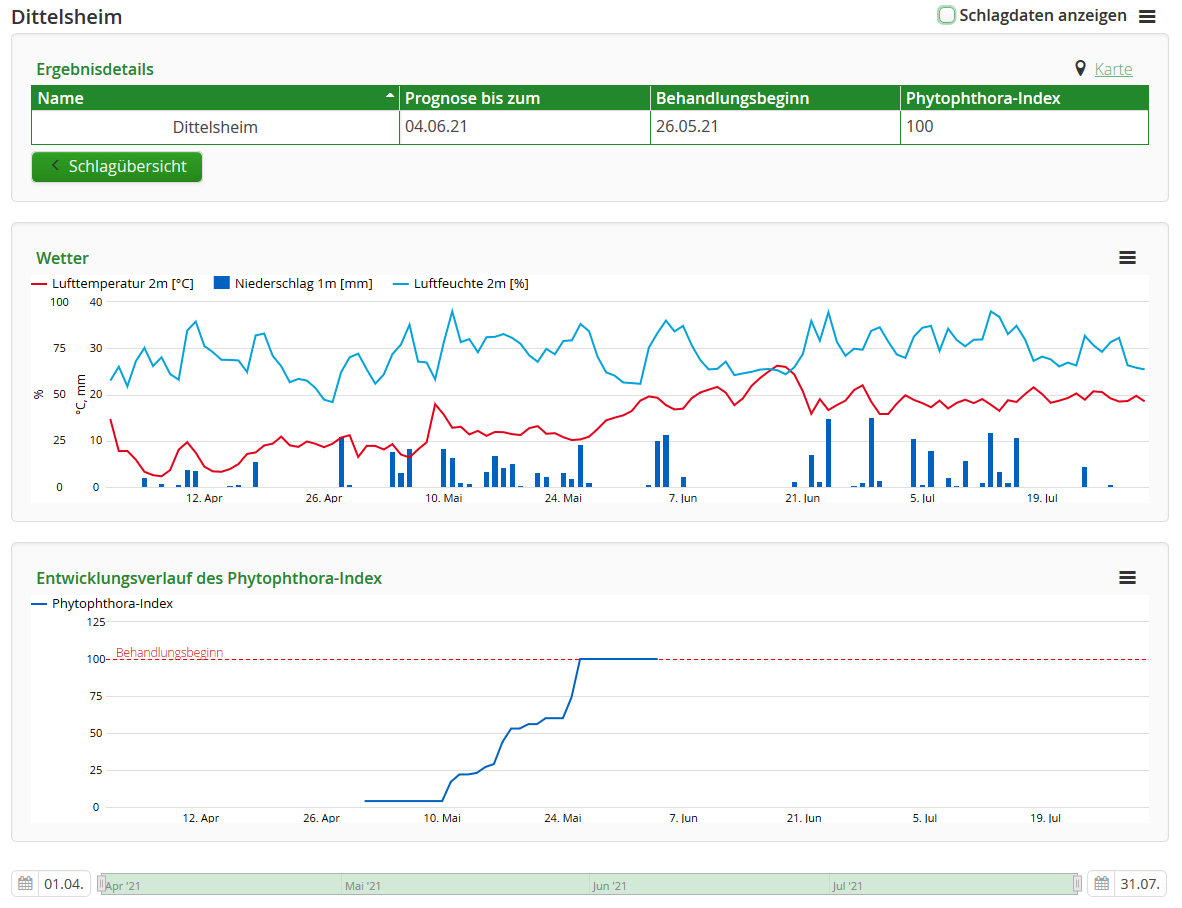Screen dimensions: 1182x908
Task: Click the 31.07. end date field
Action: pos(1140,884)
